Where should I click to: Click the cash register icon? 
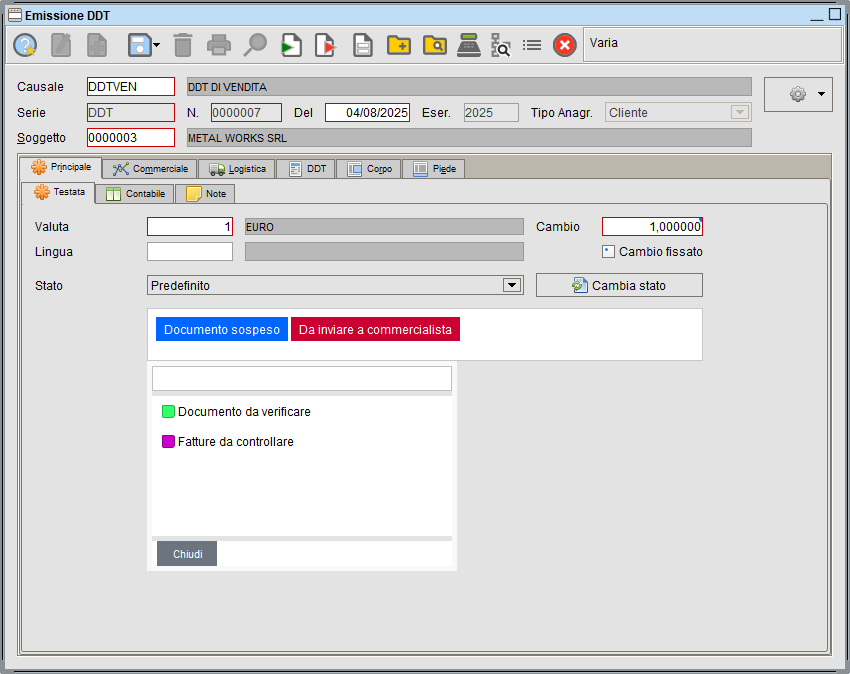(x=467, y=45)
